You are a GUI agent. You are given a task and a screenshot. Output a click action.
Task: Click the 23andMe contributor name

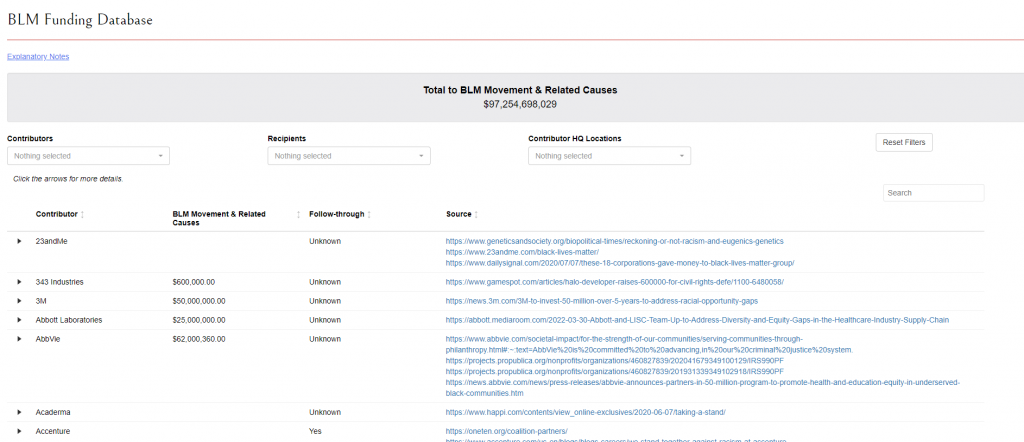(52, 242)
